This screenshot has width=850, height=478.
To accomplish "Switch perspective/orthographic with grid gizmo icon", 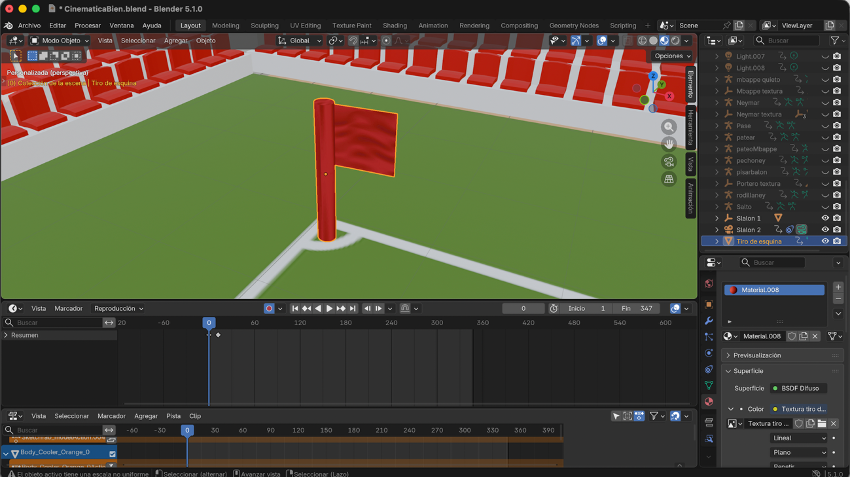I will click(669, 179).
